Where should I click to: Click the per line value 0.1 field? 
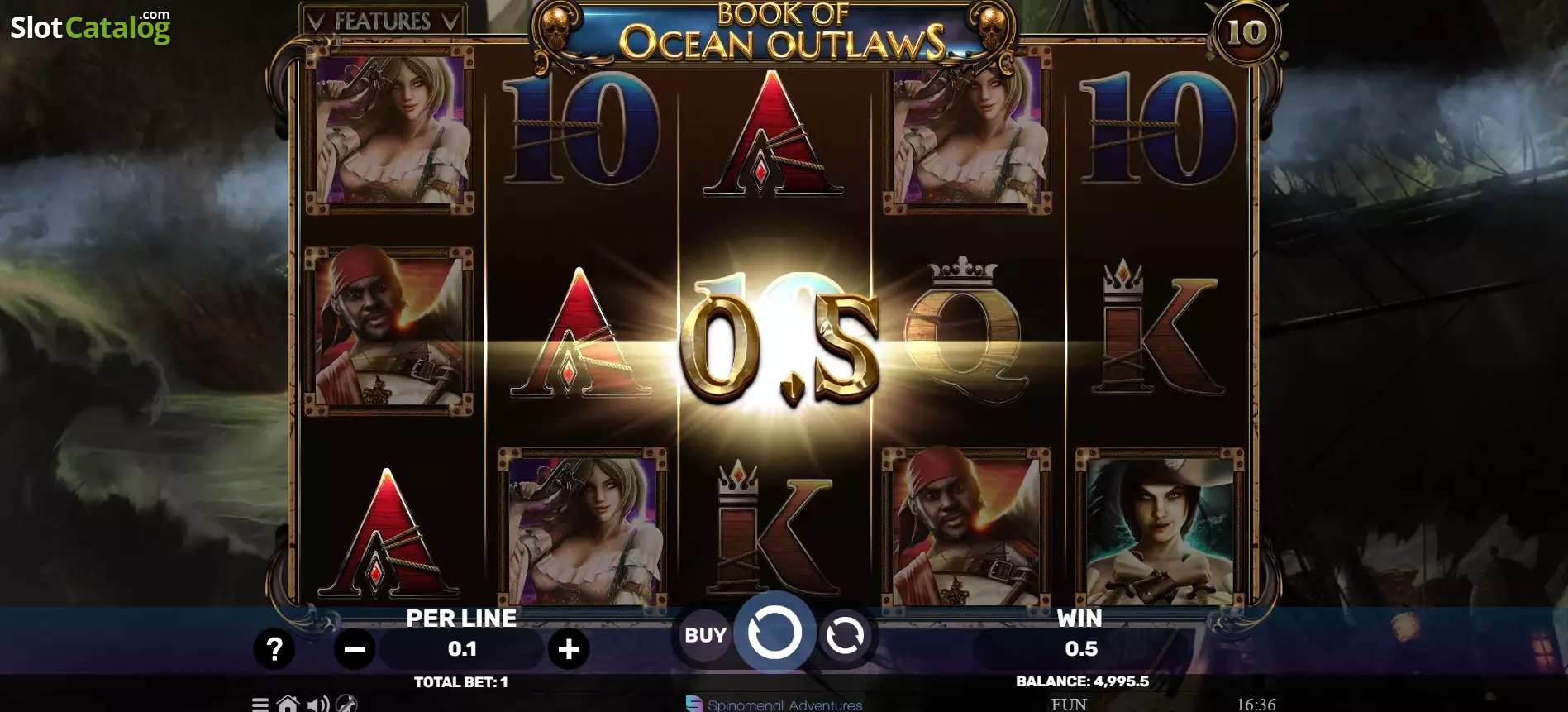point(462,649)
